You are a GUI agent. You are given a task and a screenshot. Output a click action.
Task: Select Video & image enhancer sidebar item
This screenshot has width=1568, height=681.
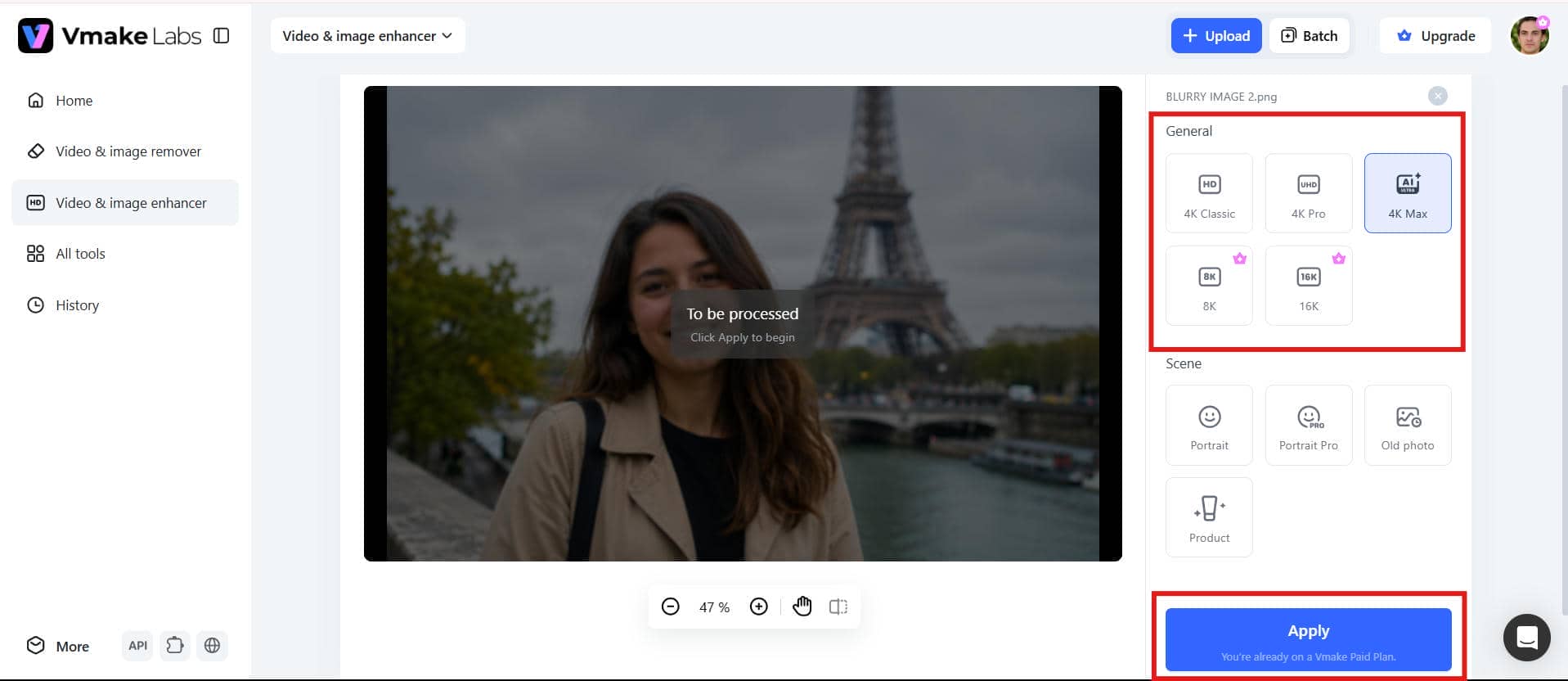click(x=125, y=203)
